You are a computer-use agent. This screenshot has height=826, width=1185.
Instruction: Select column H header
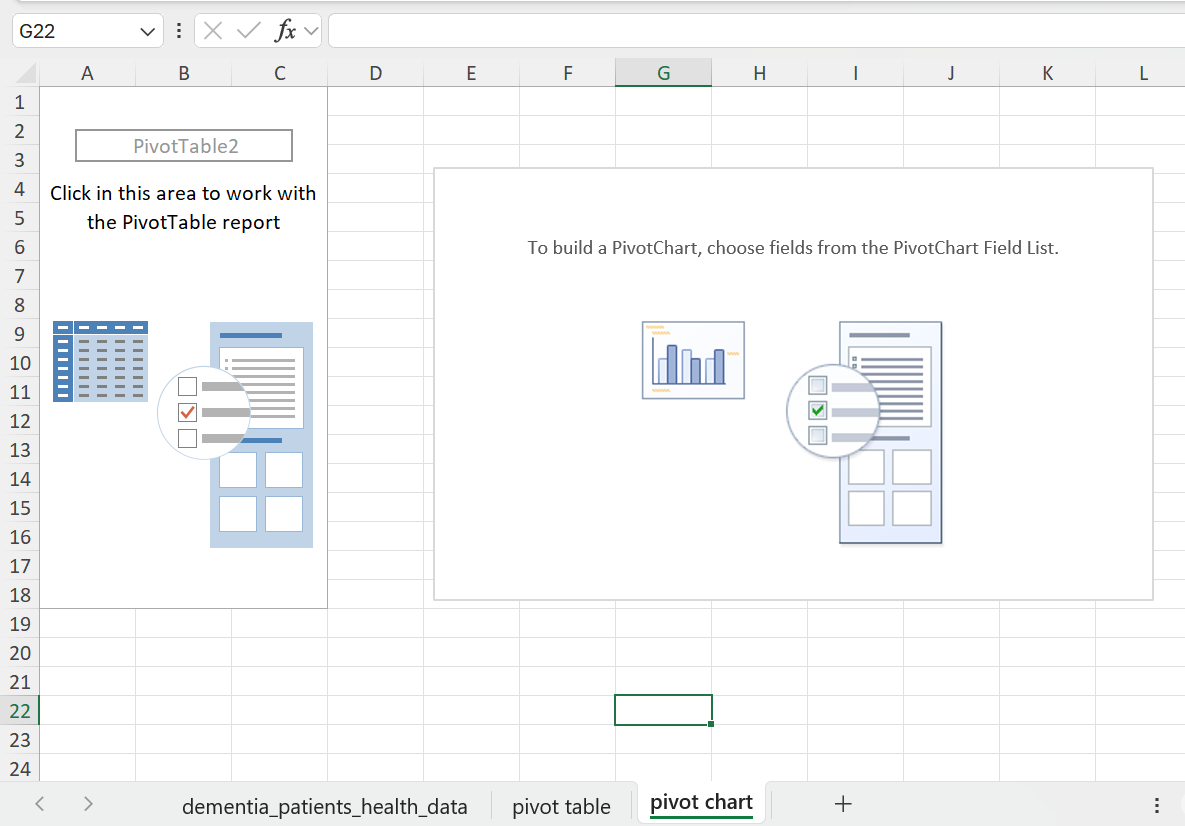(x=759, y=73)
